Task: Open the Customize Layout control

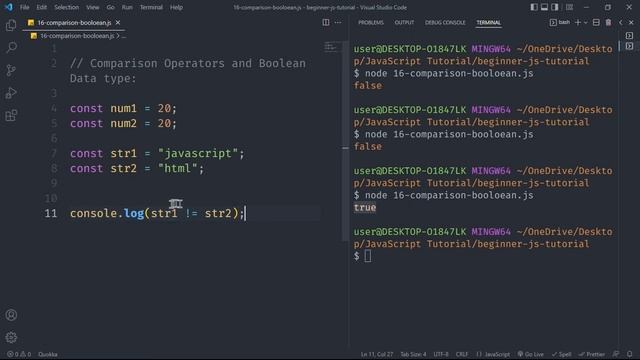Action: click(x=569, y=7)
